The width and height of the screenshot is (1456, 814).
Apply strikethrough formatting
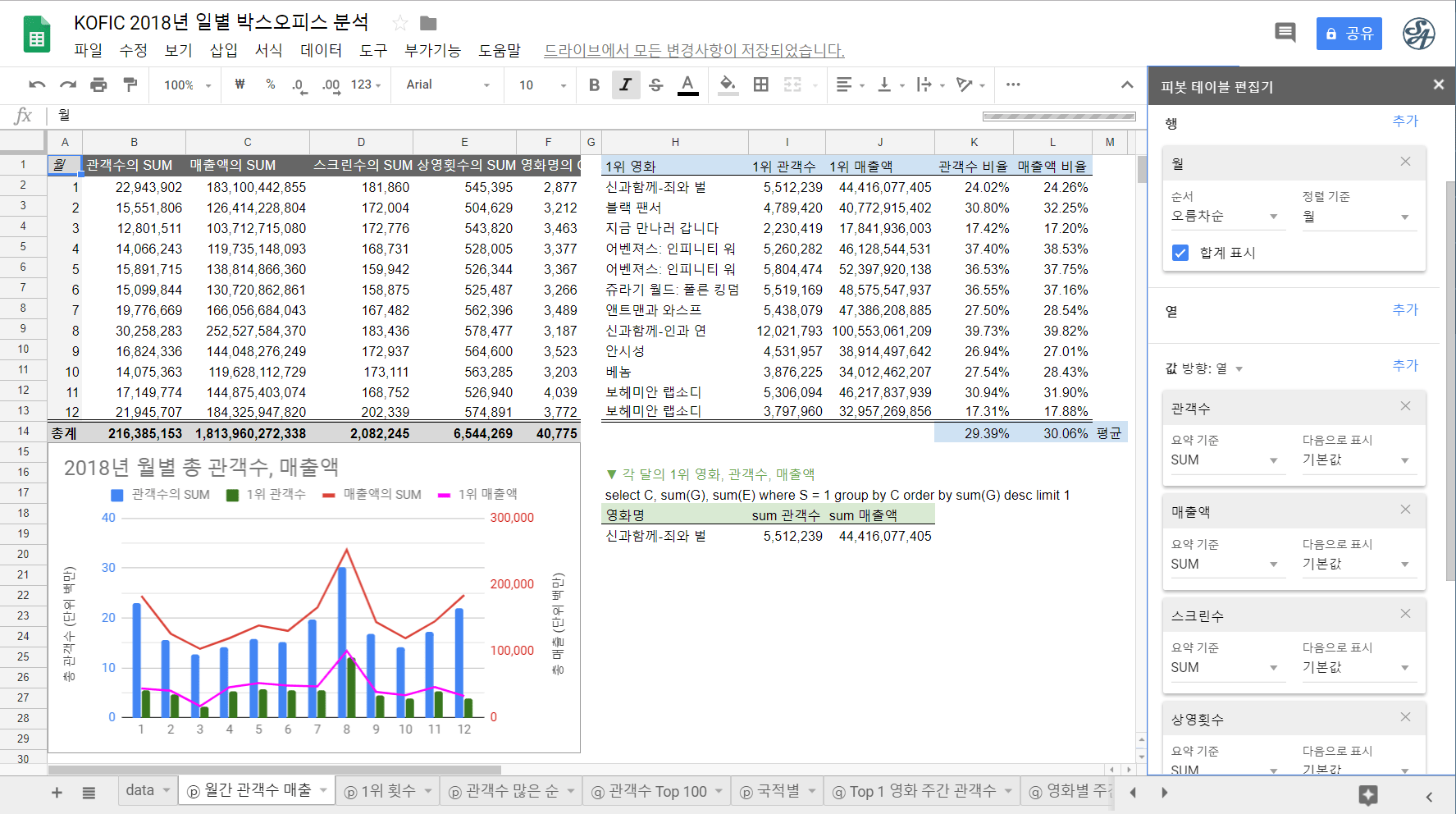coord(655,85)
